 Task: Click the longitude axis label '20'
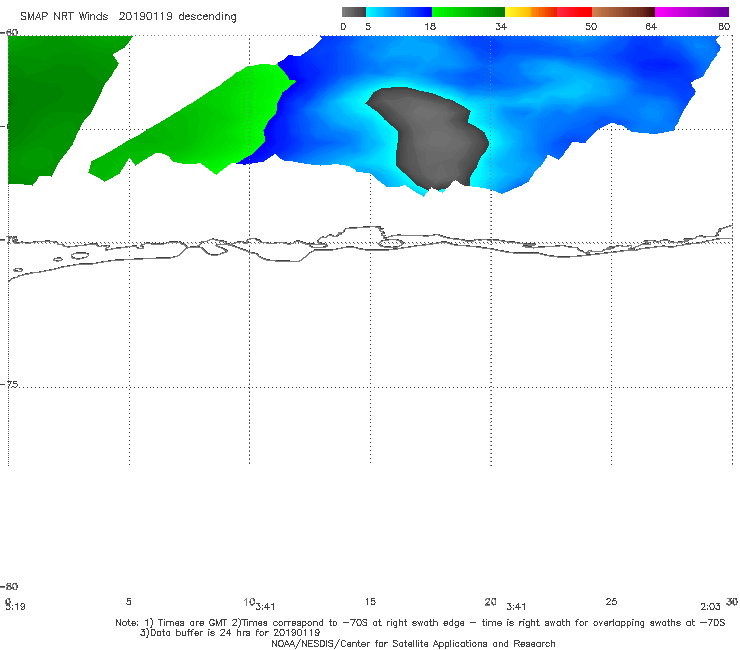coord(490,601)
